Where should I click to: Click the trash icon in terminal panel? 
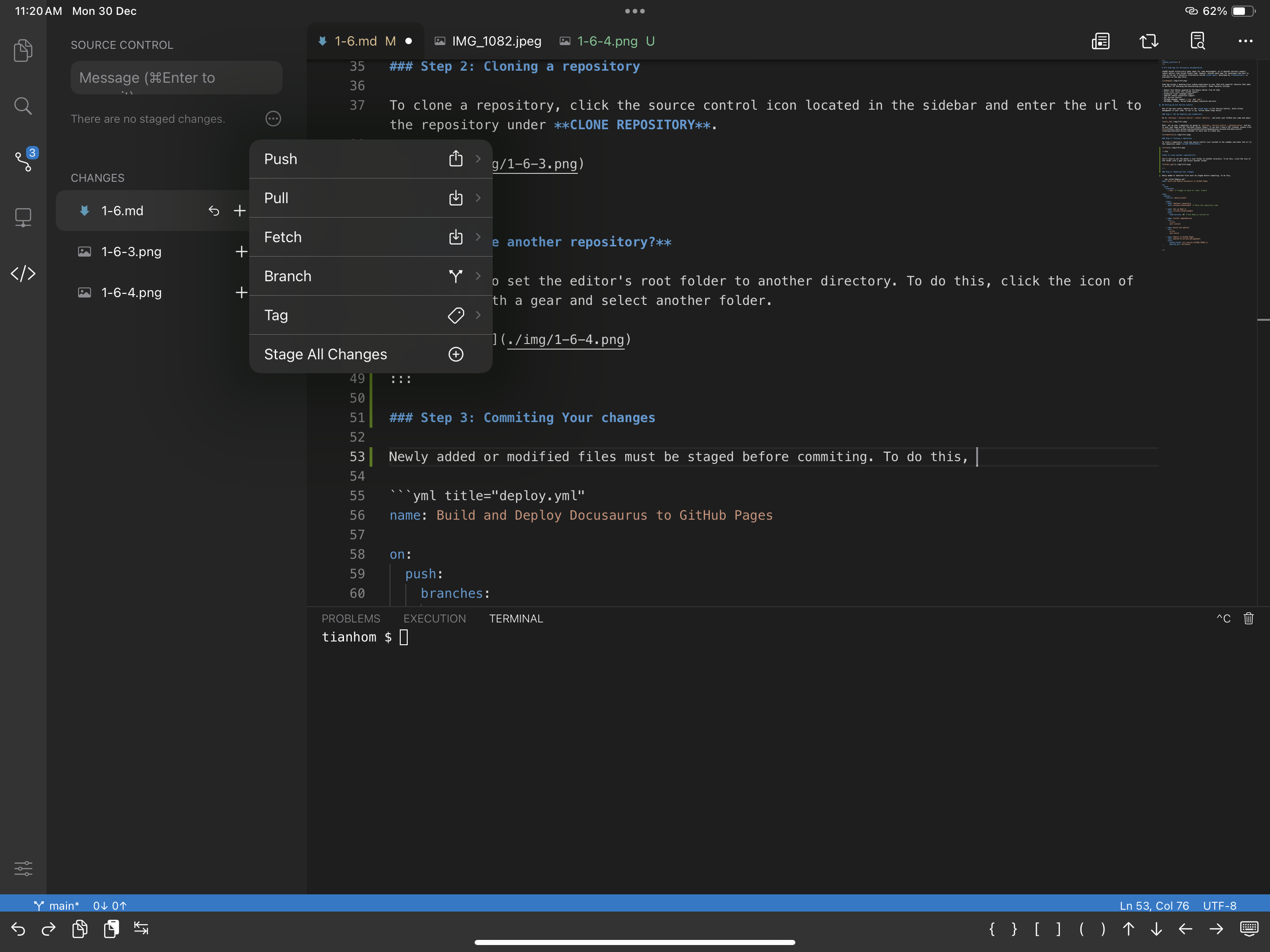pos(1249,618)
